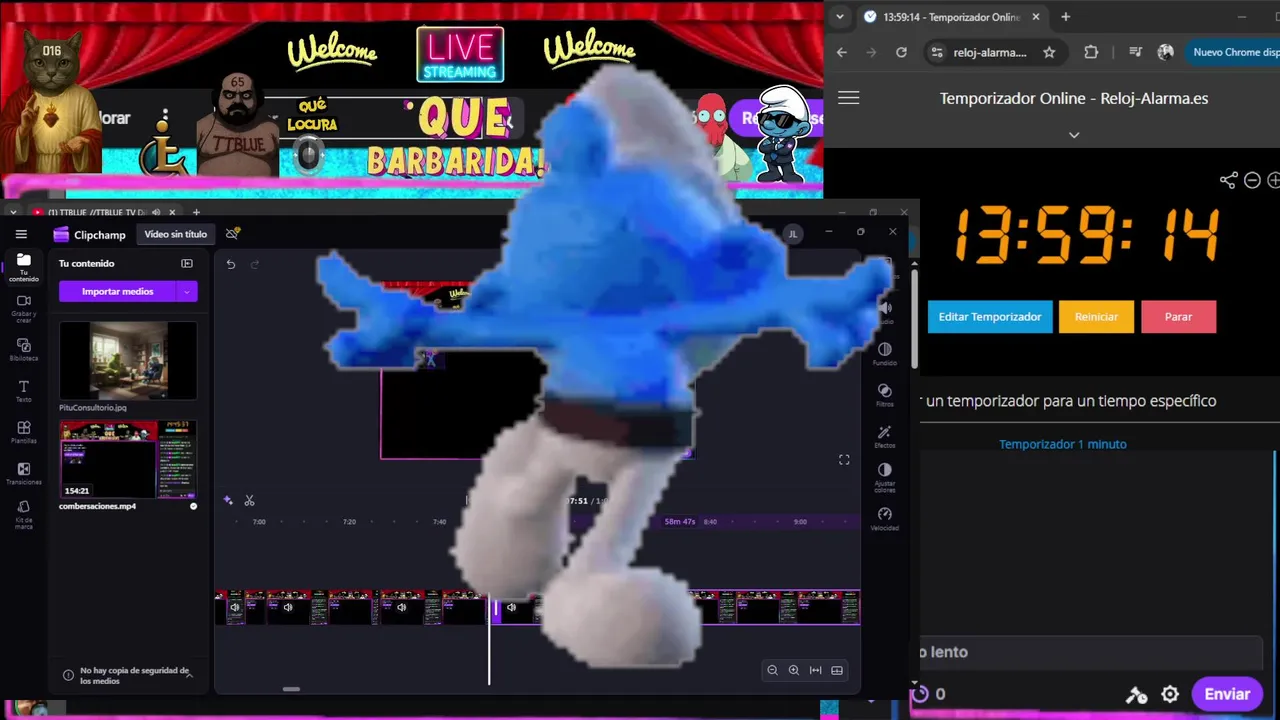Open the timer site hamburger menu

coord(848,98)
